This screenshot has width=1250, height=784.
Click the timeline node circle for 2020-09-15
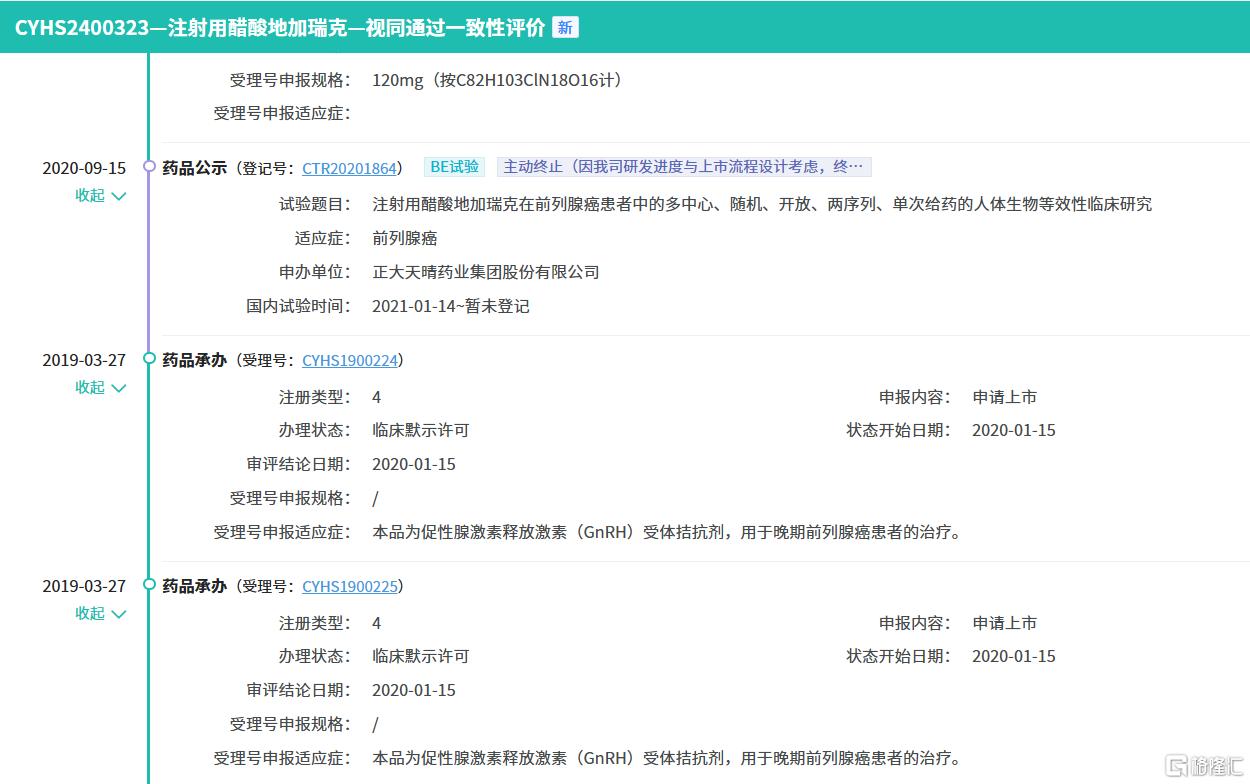(x=149, y=167)
